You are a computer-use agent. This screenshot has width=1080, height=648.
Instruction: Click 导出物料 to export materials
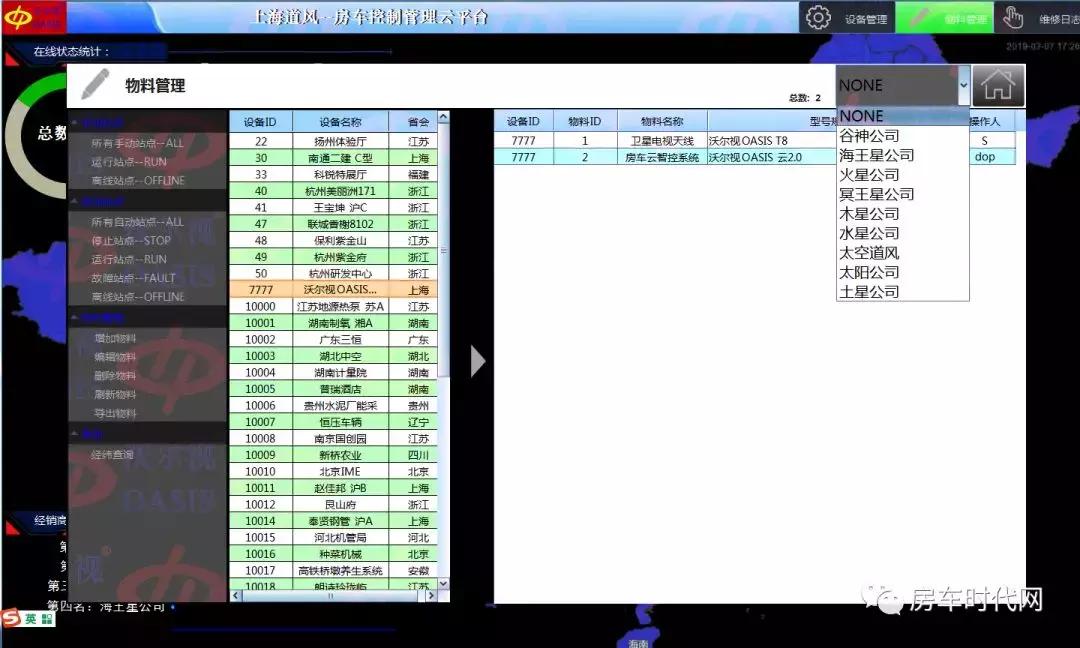point(115,413)
